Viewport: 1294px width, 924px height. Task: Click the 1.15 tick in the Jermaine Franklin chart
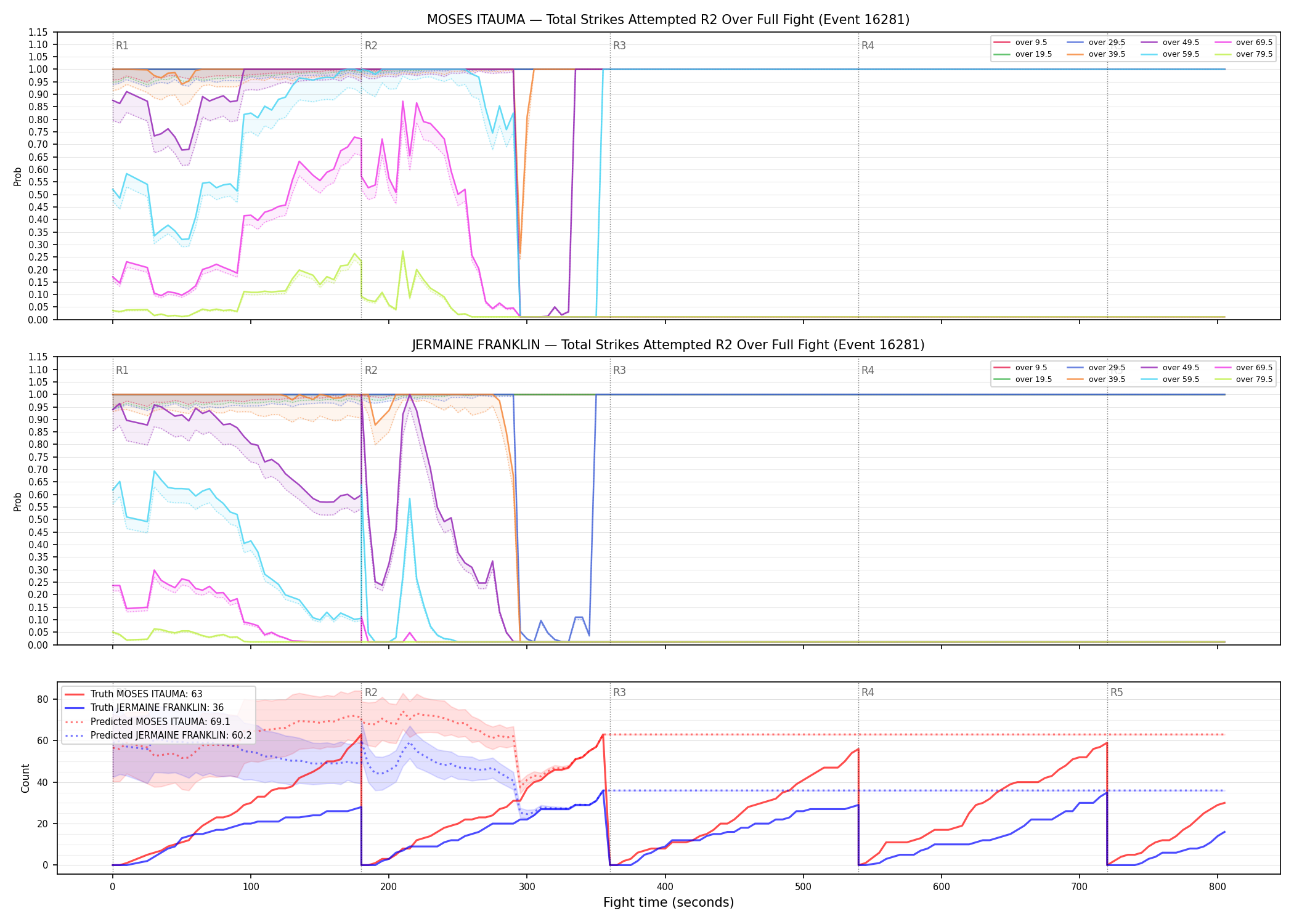coord(38,357)
